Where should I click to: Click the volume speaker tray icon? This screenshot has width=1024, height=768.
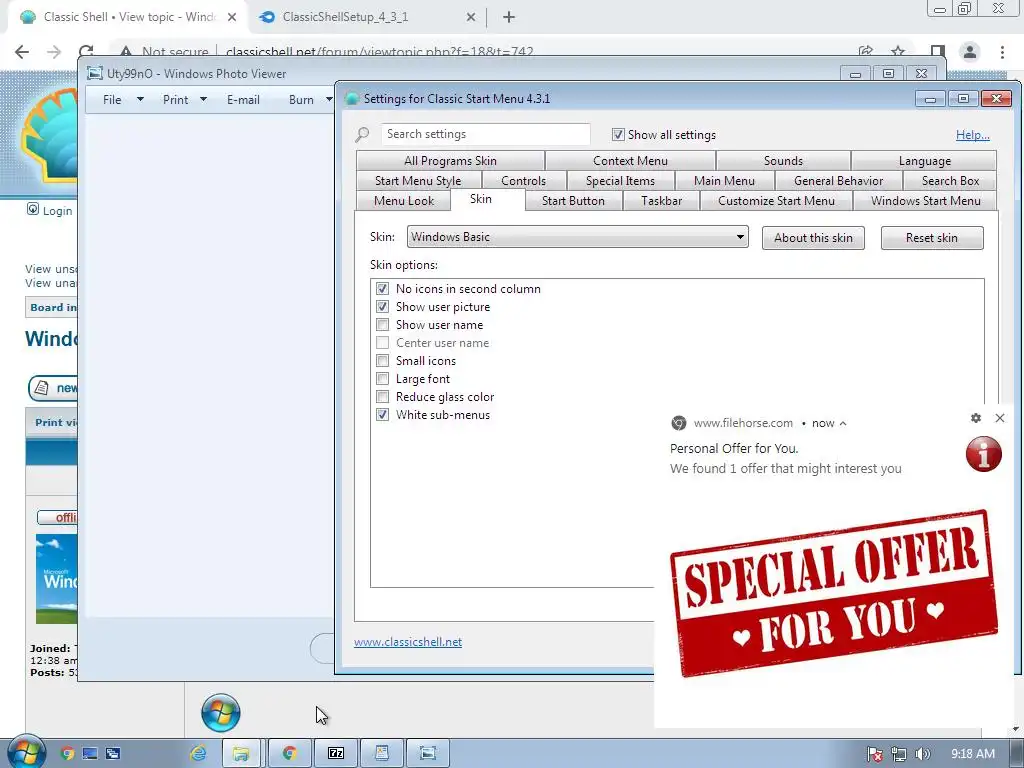click(922, 754)
